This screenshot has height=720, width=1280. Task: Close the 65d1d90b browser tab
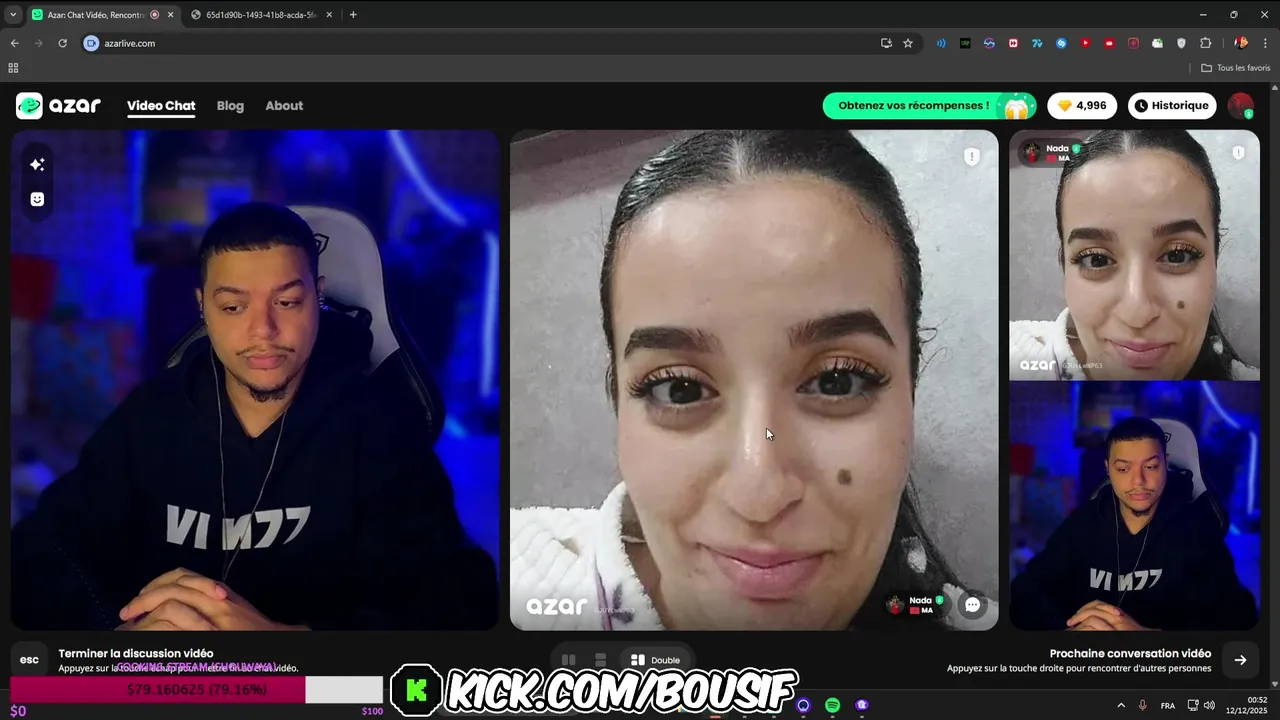coord(327,15)
